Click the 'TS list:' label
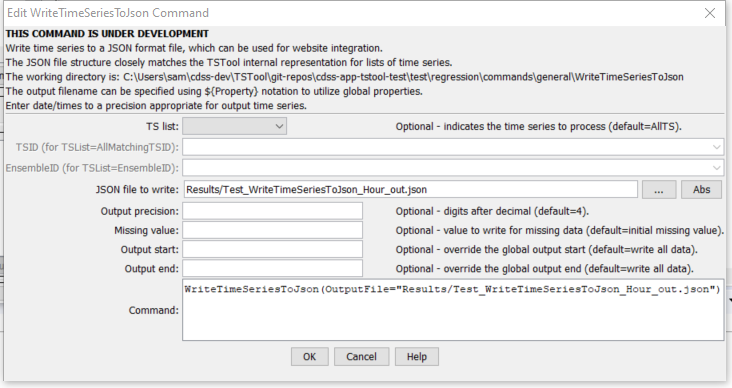The width and height of the screenshot is (732, 388). click(x=162, y=127)
